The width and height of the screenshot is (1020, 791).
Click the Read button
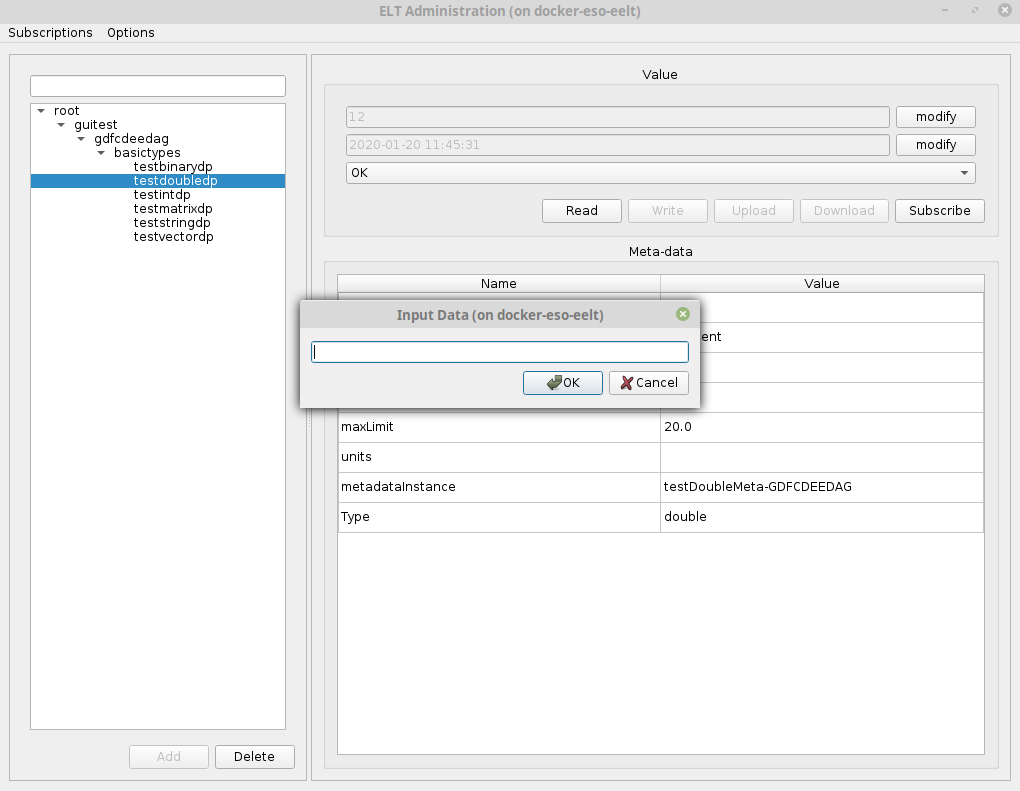click(581, 211)
